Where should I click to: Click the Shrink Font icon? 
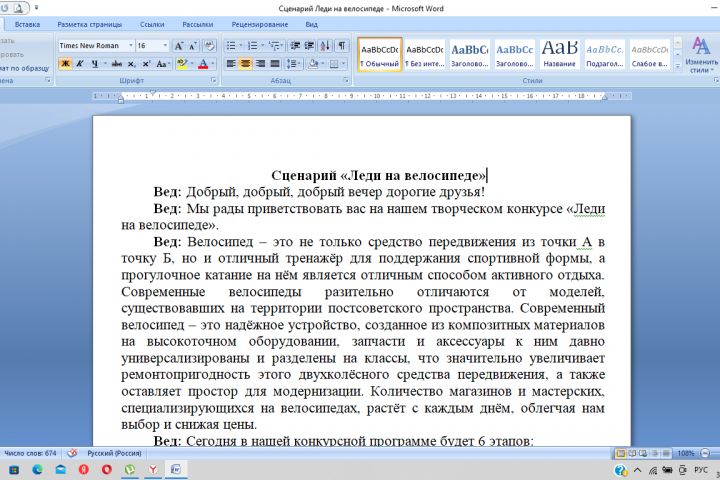pyautogui.click(x=193, y=45)
